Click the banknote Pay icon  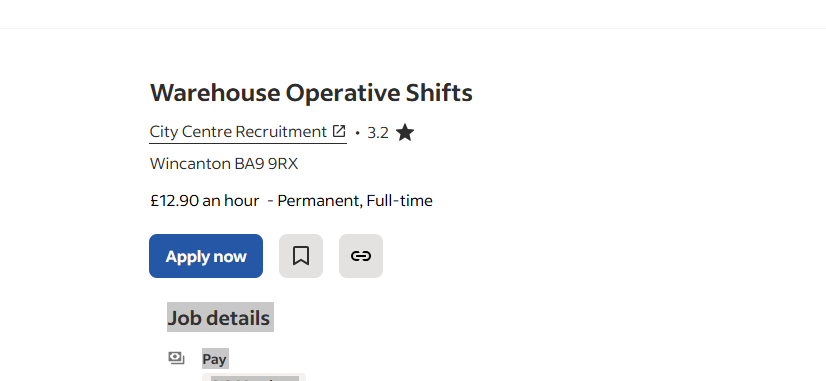pos(176,358)
